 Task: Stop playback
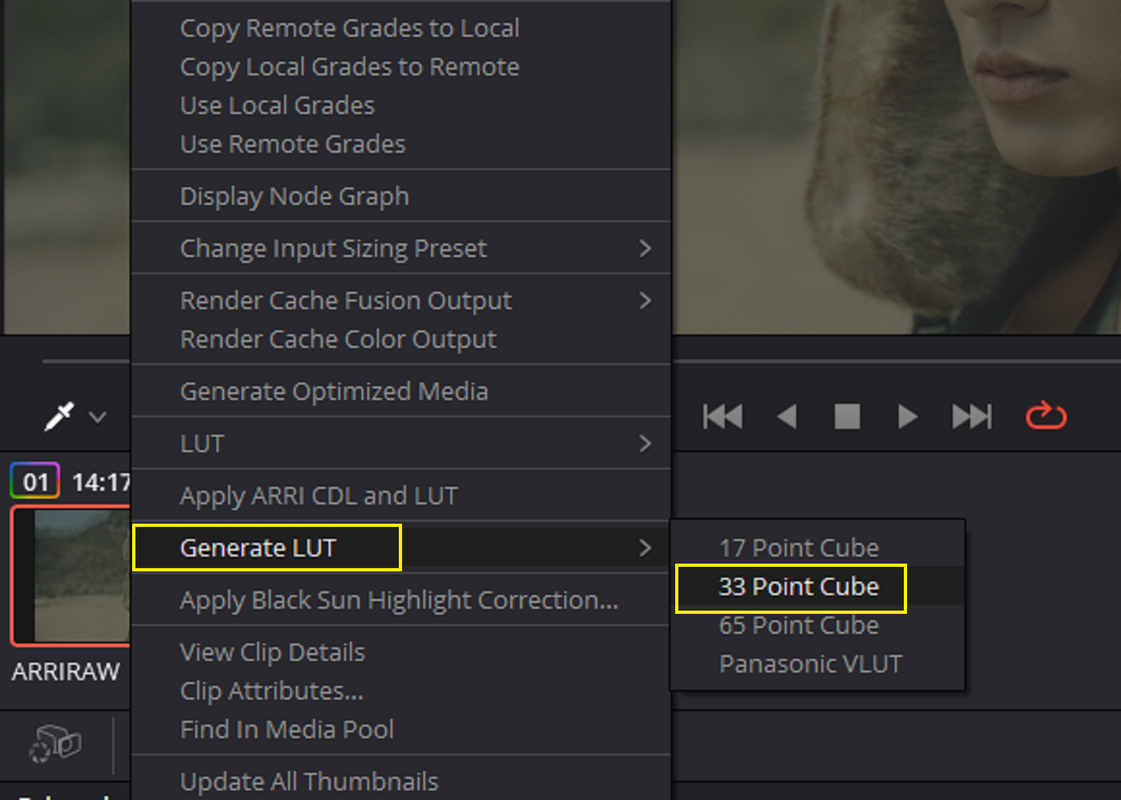(847, 416)
